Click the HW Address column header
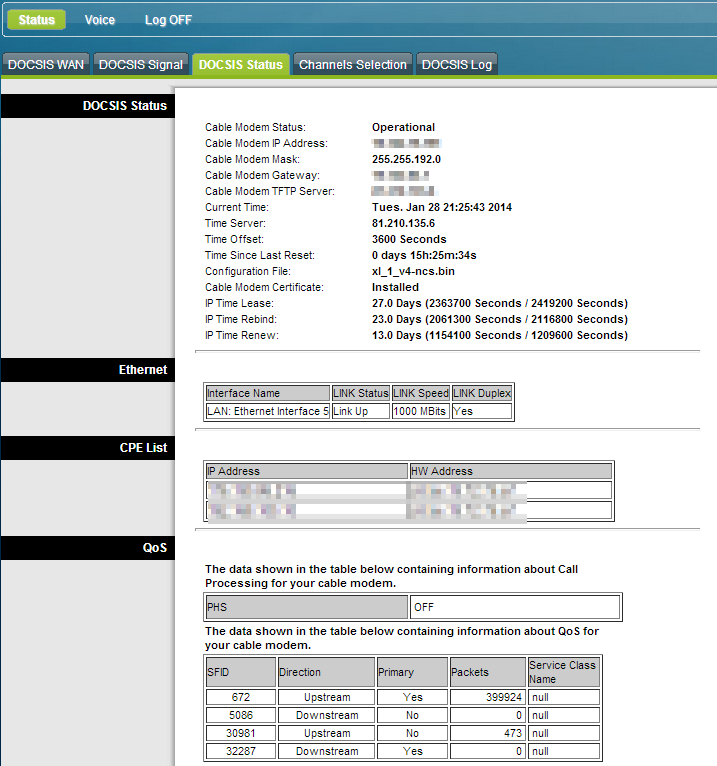This screenshot has width=717, height=766. point(510,471)
